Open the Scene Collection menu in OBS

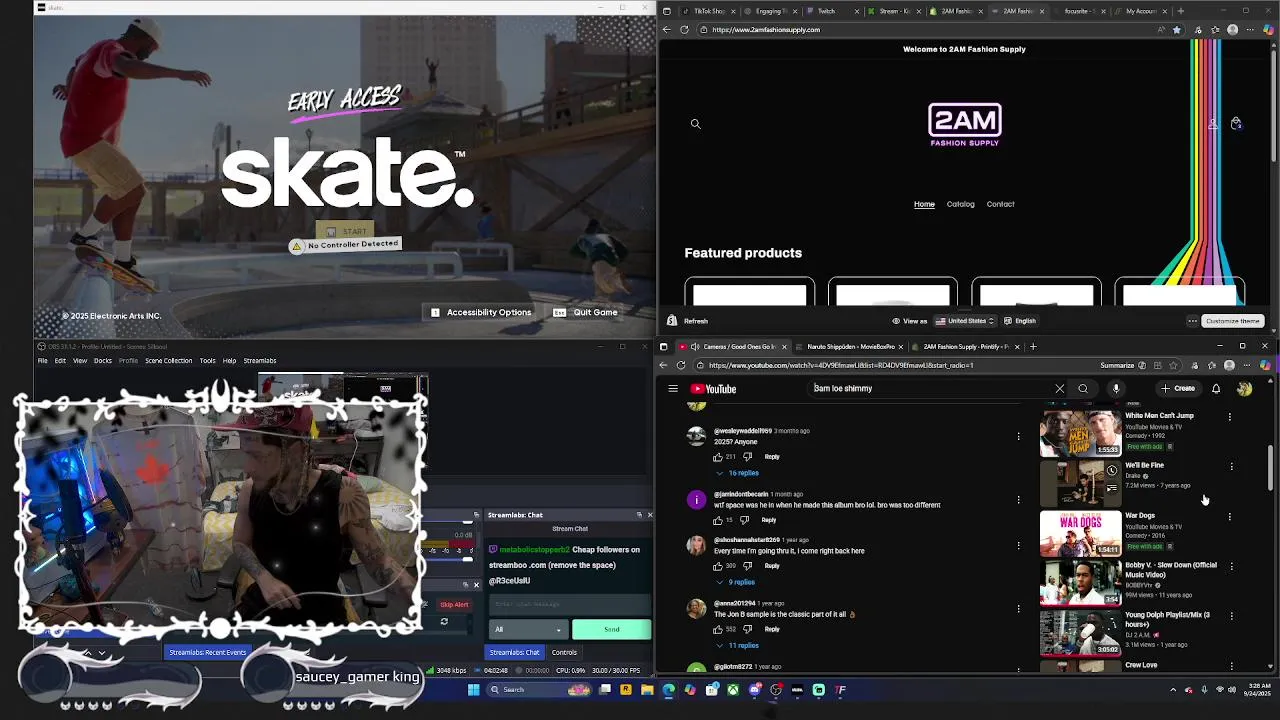[x=168, y=361]
